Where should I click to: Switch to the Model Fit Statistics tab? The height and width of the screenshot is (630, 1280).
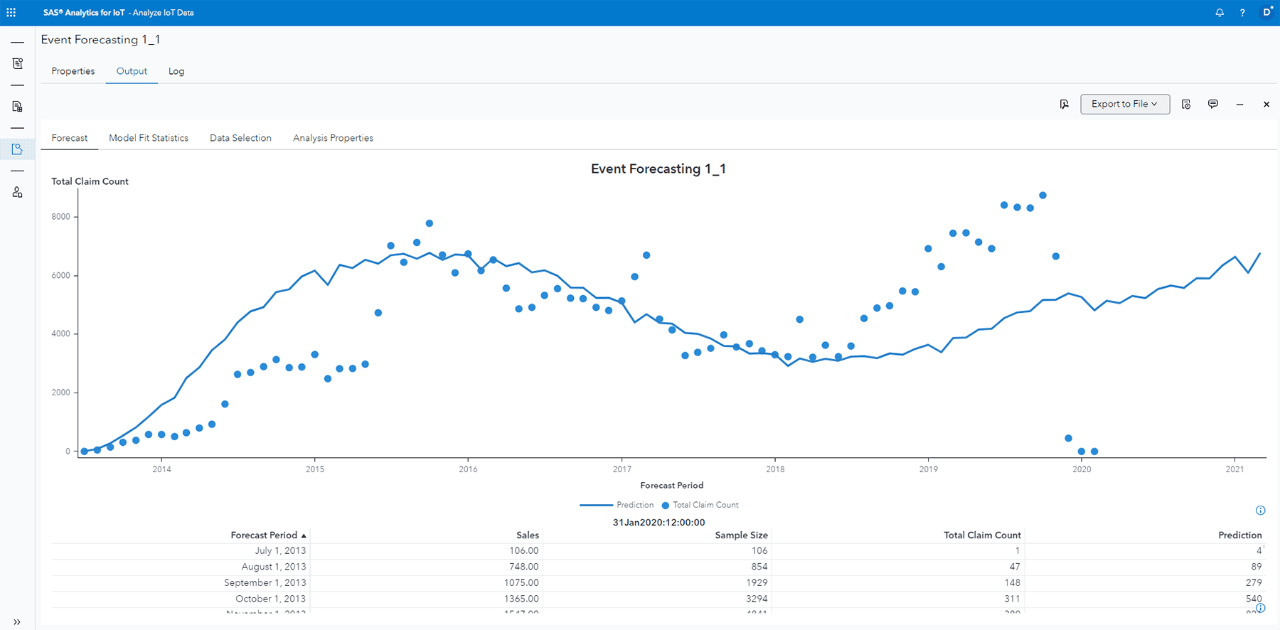pos(148,137)
